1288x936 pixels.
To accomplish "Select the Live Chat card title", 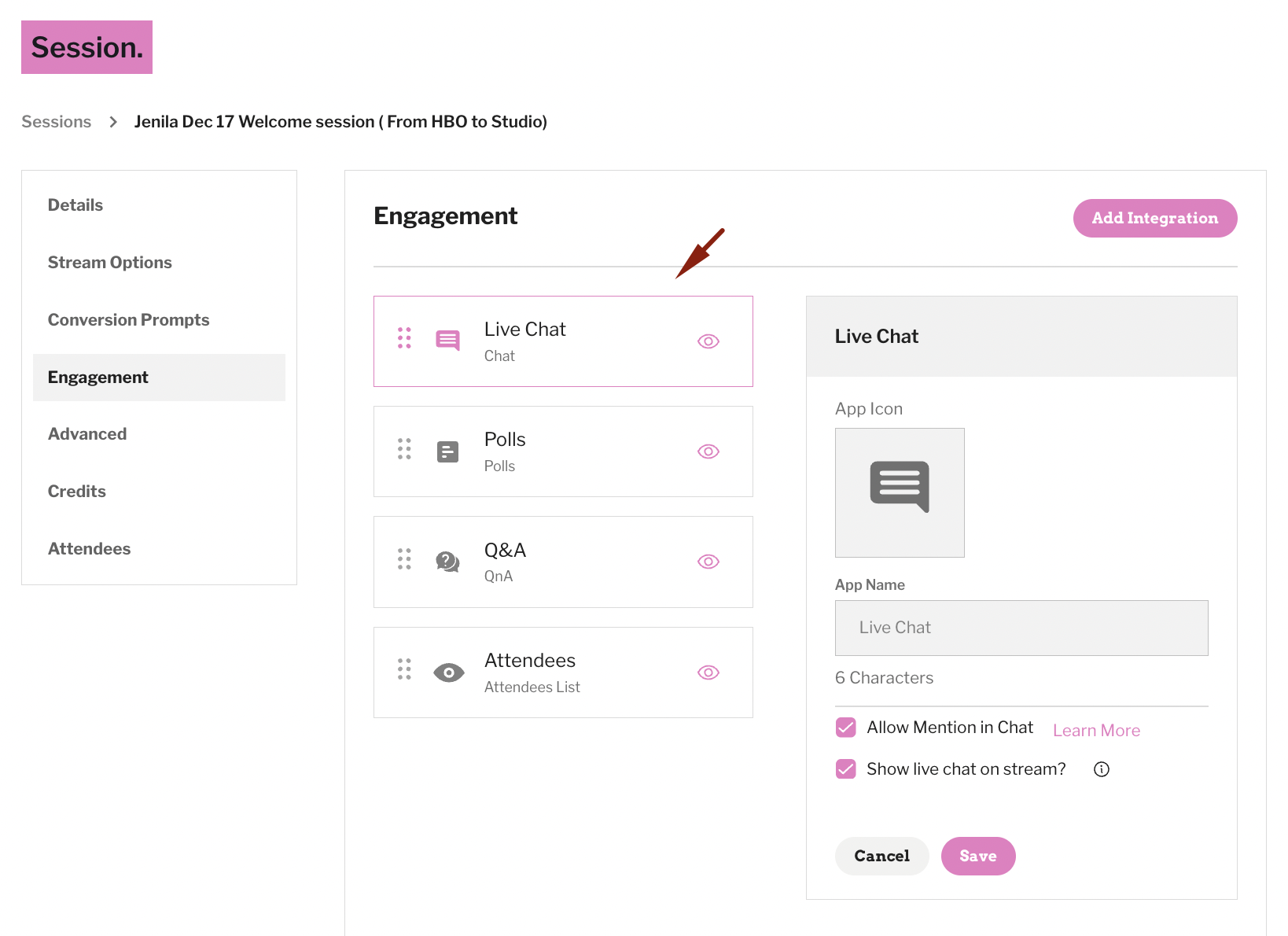I will click(x=524, y=330).
